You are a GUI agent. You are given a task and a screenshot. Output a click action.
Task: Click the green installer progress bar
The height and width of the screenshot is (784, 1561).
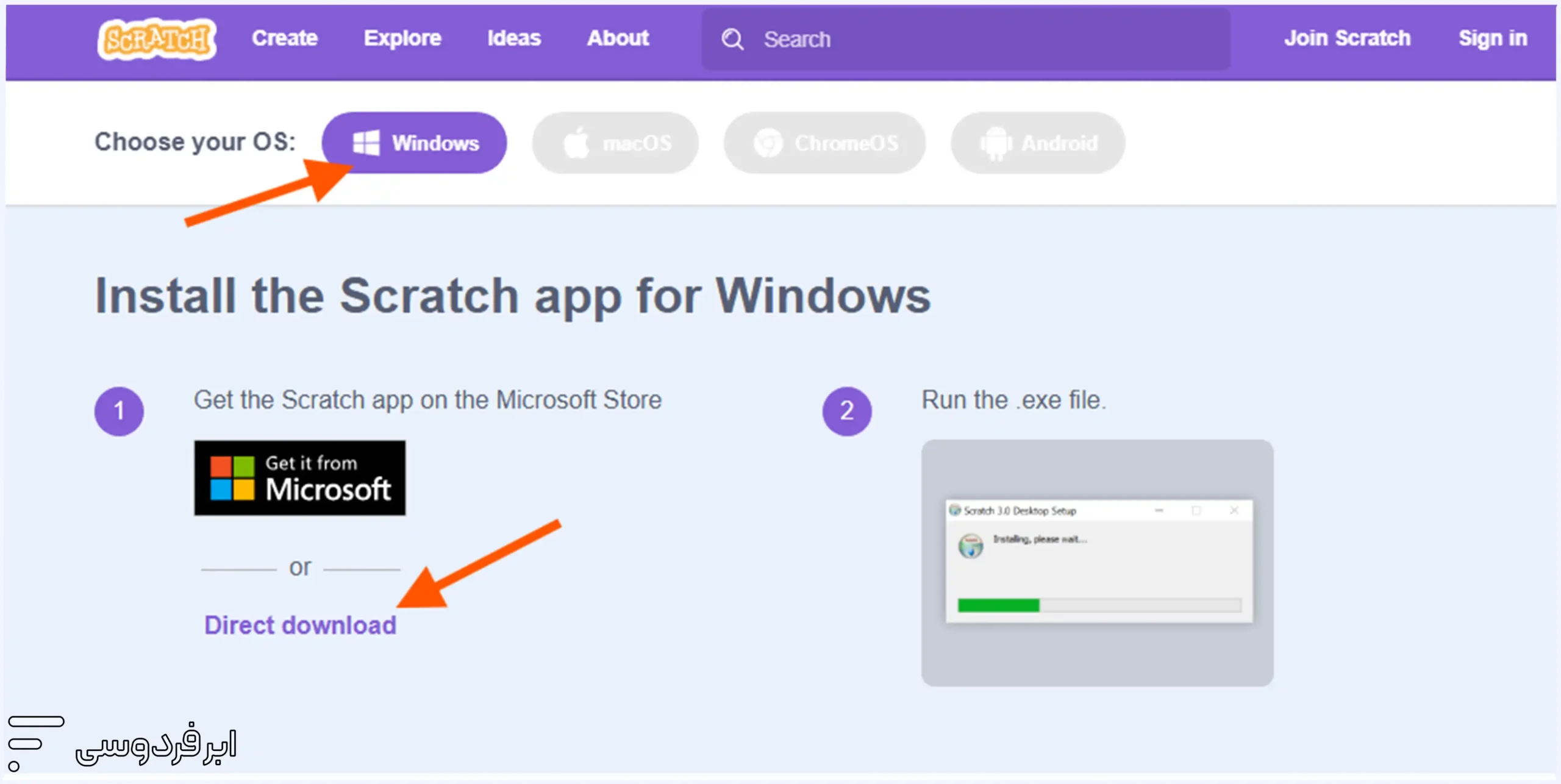pos(998,605)
